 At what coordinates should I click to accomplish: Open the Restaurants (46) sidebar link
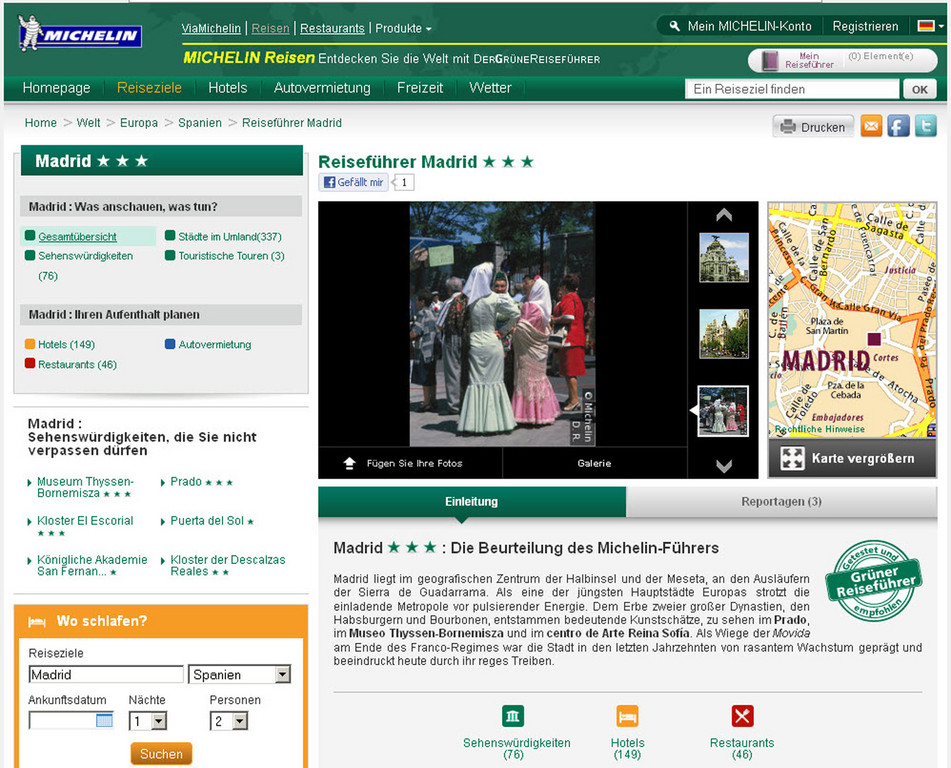(77, 365)
